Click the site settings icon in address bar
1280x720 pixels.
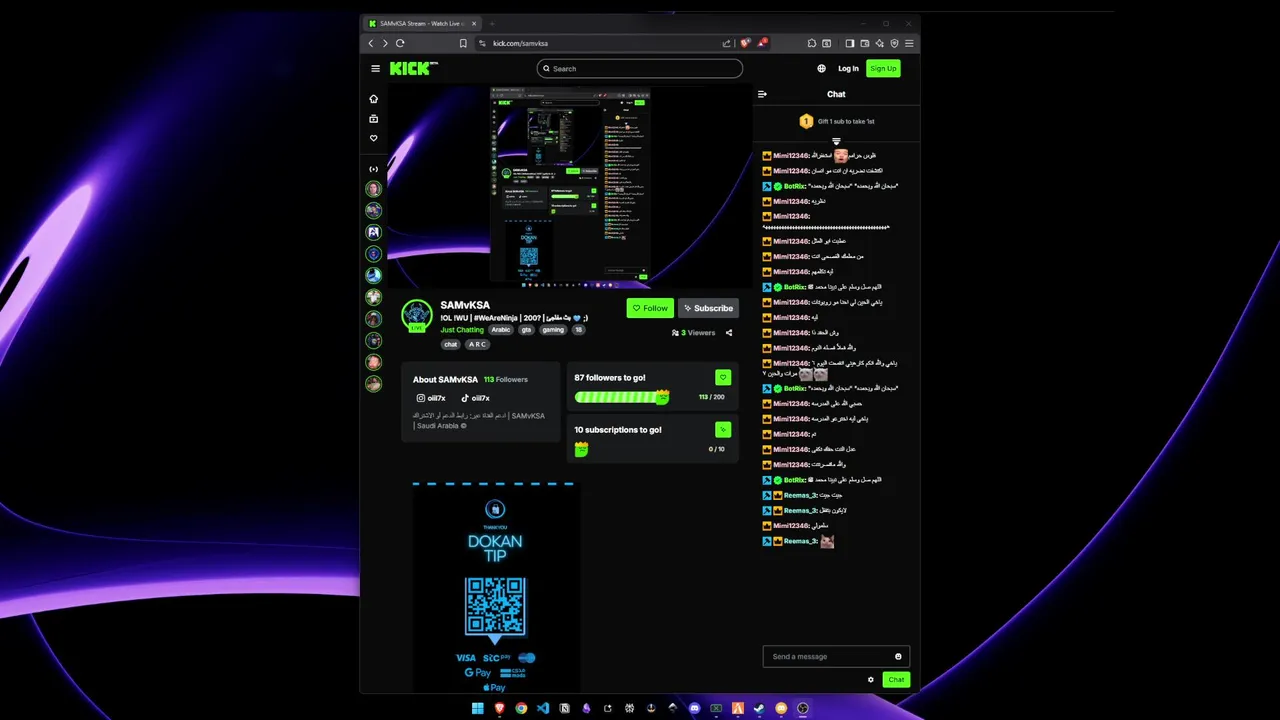(x=482, y=43)
